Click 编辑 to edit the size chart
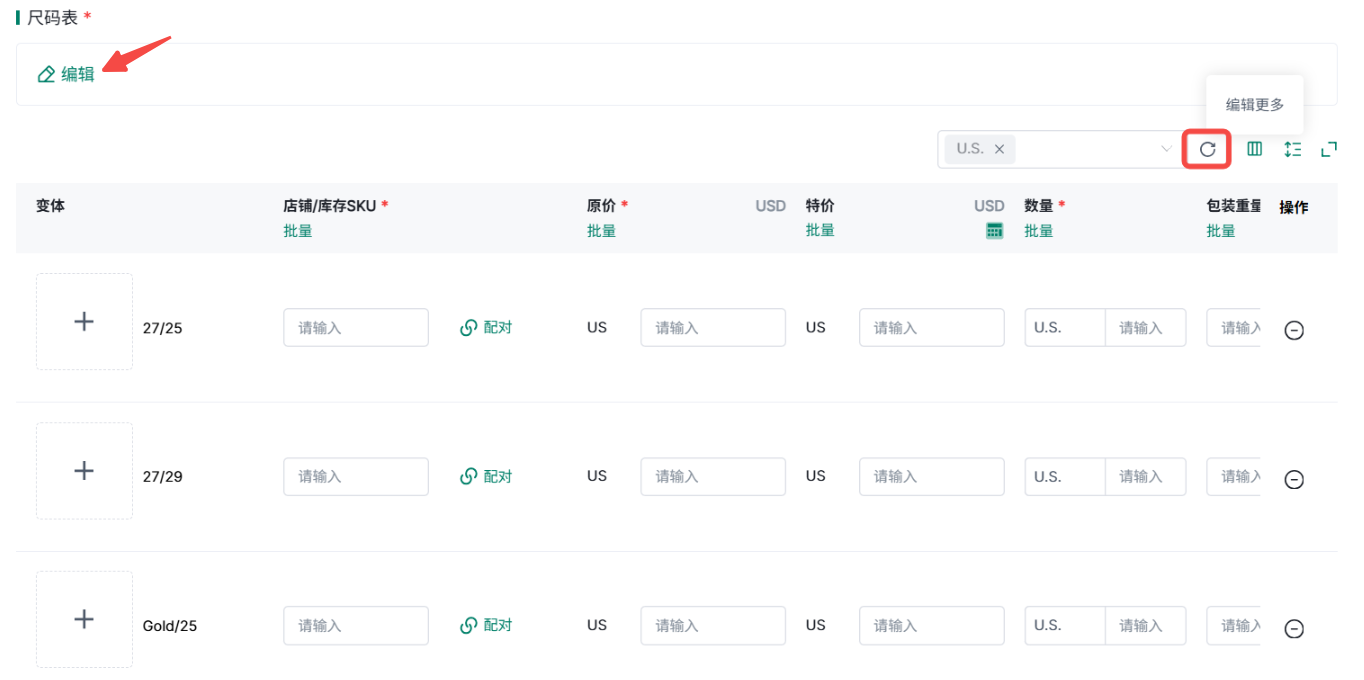Screen dimensions: 1364x680 pyautogui.click(x=66, y=74)
